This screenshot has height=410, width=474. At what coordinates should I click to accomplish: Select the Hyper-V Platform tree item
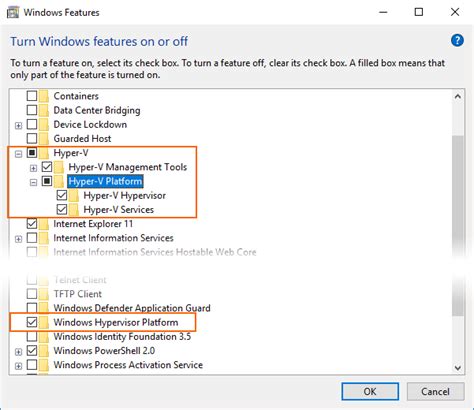(105, 181)
